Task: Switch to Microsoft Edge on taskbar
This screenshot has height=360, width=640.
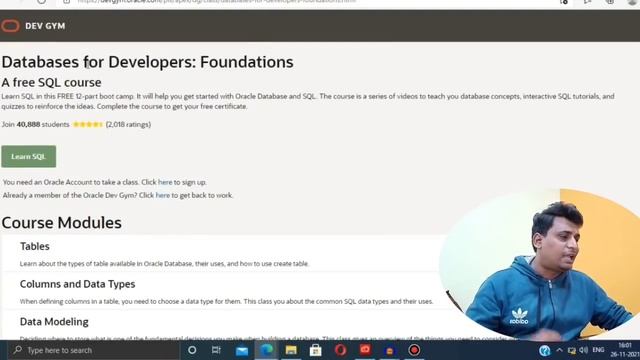Action: pos(267,350)
